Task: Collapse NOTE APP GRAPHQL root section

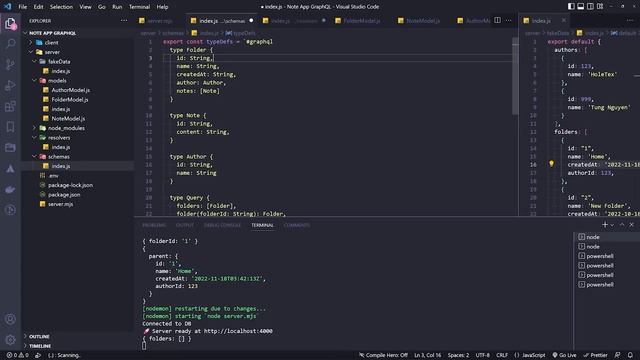Action: coord(52,33)
